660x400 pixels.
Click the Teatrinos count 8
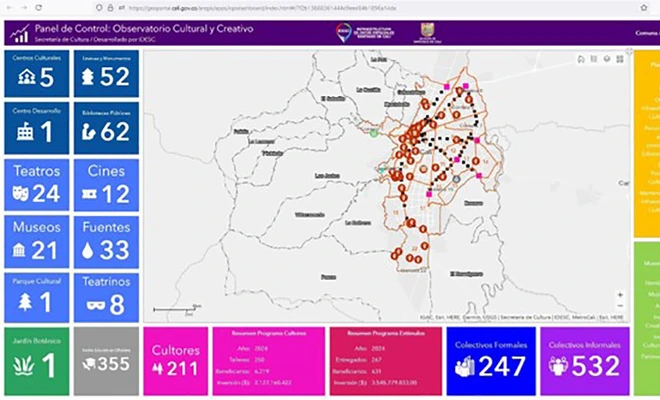click(x=117, y=305)
